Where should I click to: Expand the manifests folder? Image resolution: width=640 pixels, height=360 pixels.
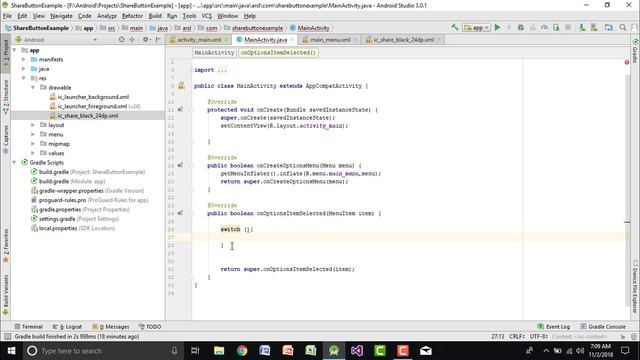tap(24, 59)
